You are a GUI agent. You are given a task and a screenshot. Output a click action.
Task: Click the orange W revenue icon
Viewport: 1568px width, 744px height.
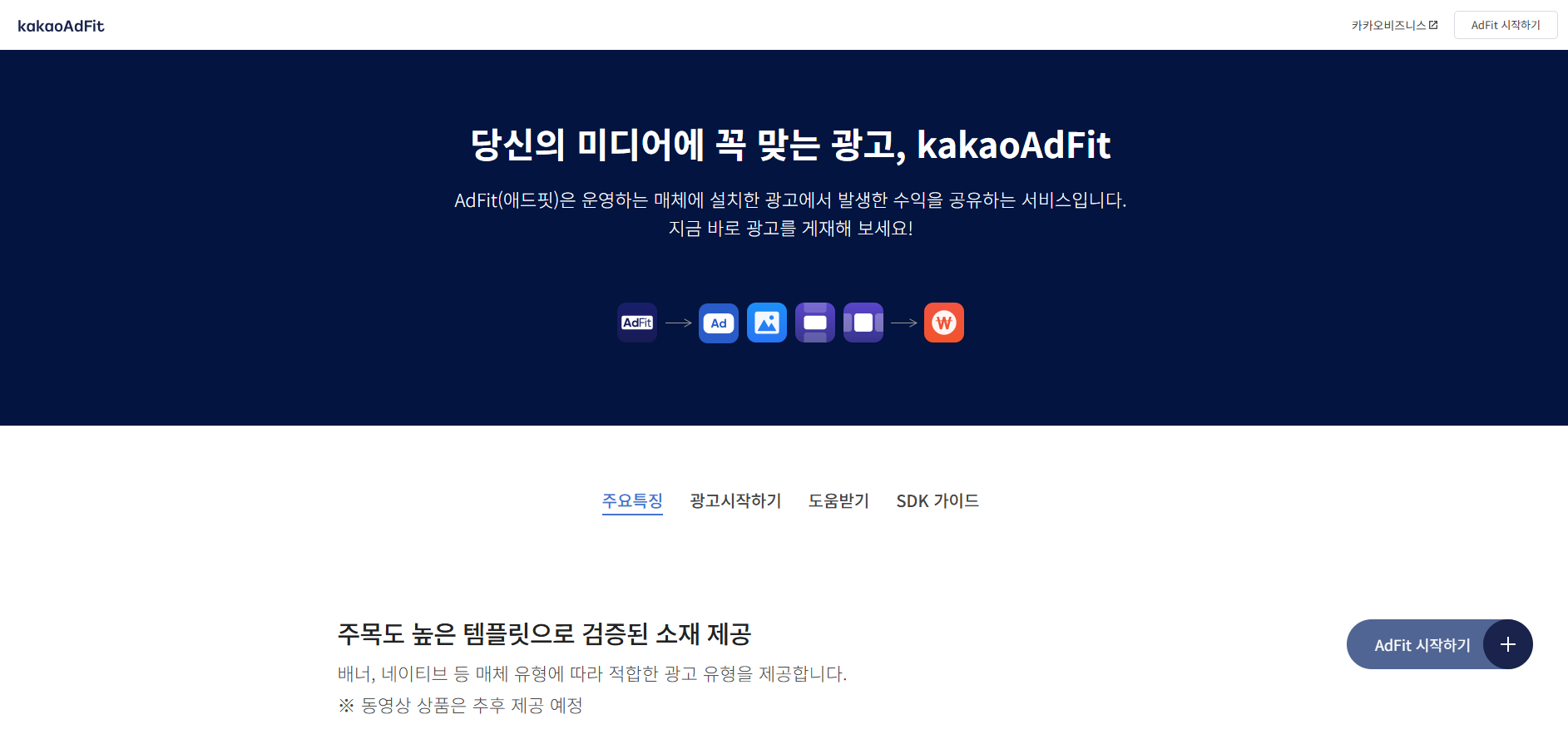944,323
